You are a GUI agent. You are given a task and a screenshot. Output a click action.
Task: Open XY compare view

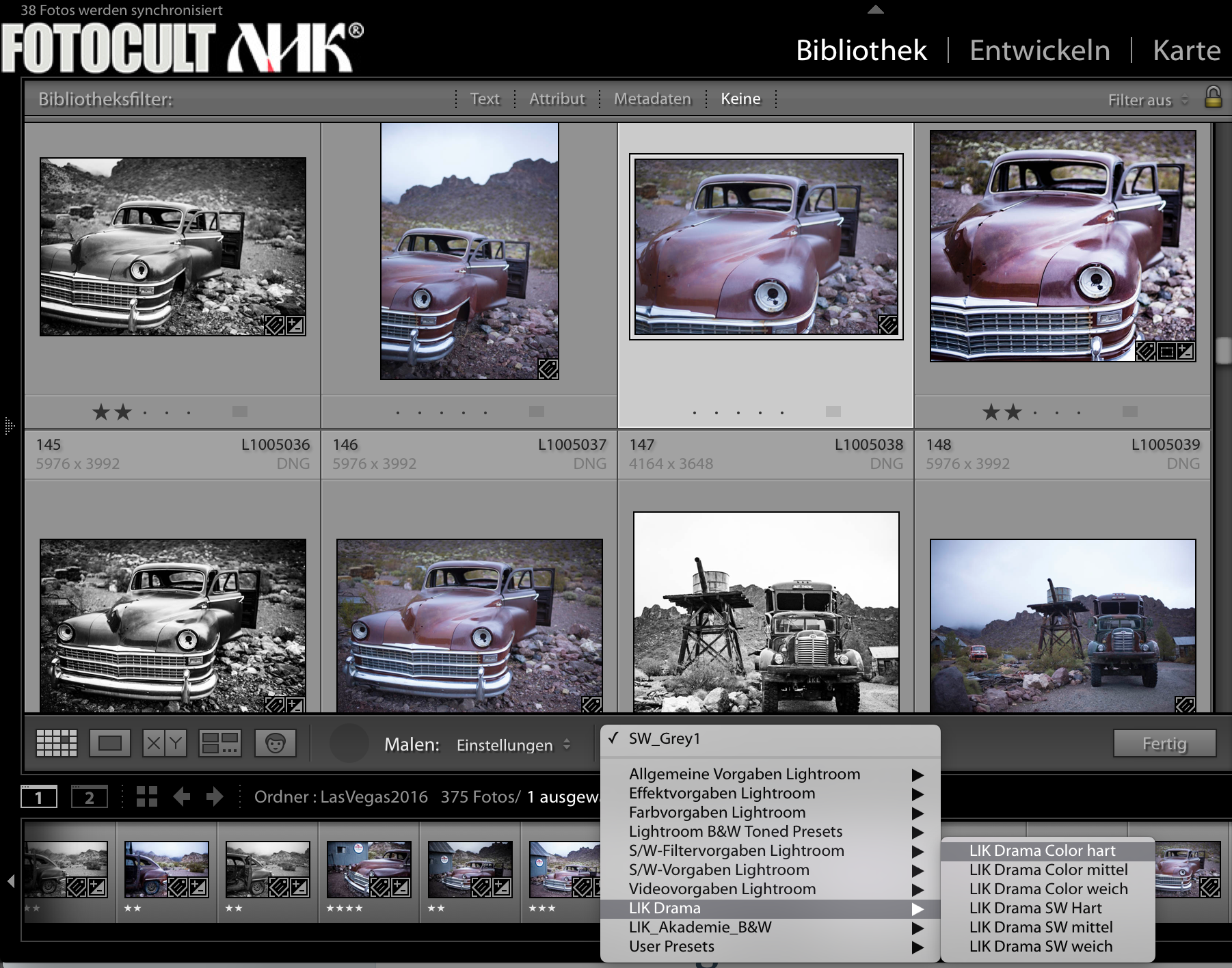click(x=165, y=743)
